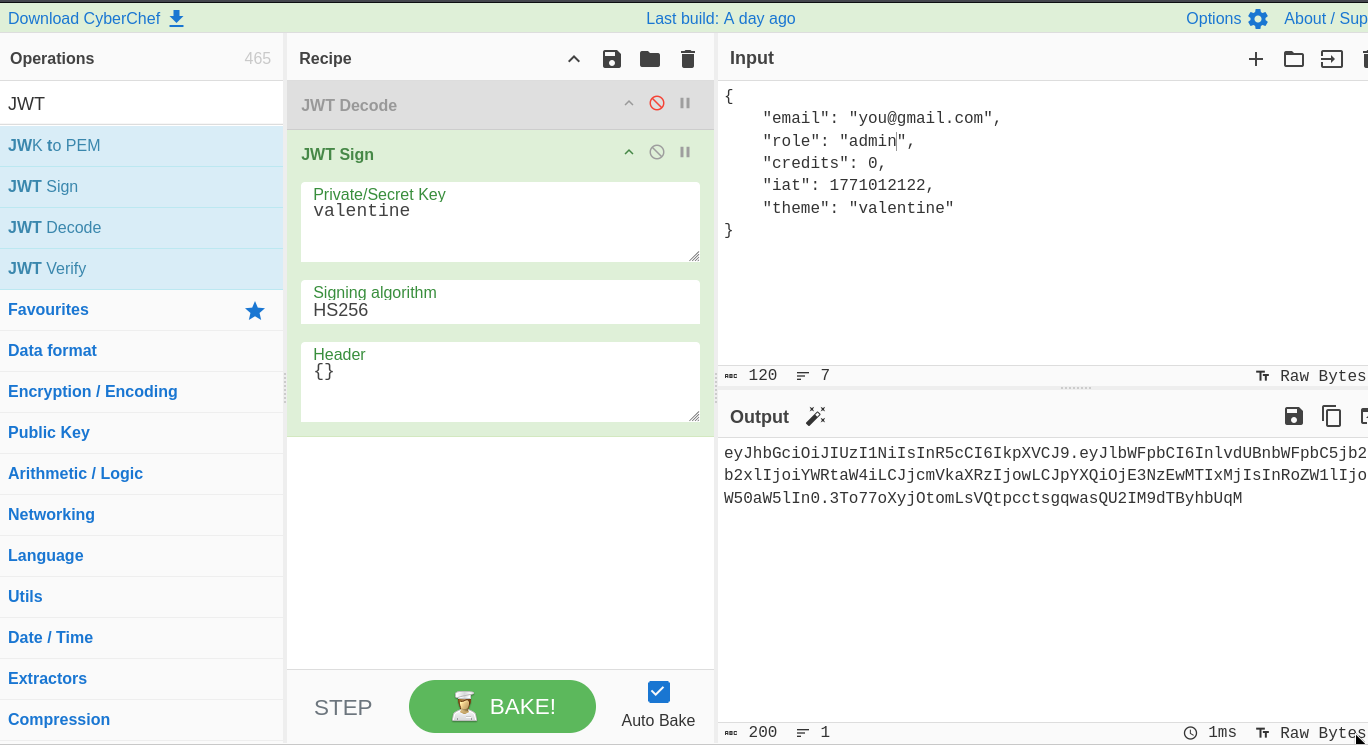Save output to file

(x=1294, y=416)
